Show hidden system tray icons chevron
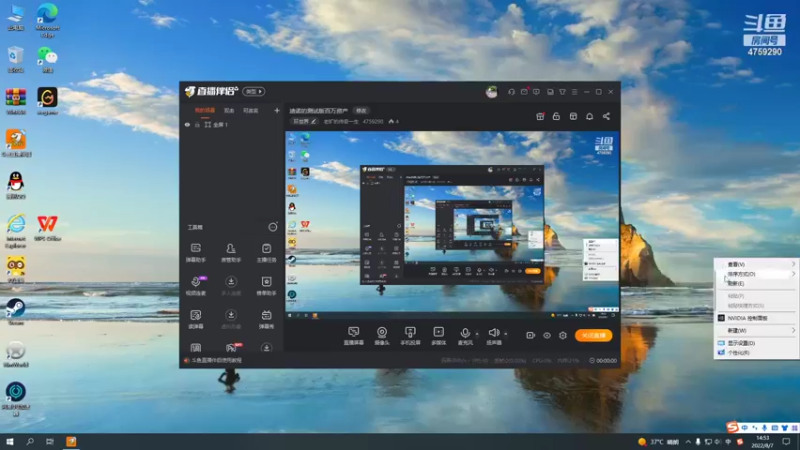This screenshot has width=800, height=450. (x=688, y=442)
